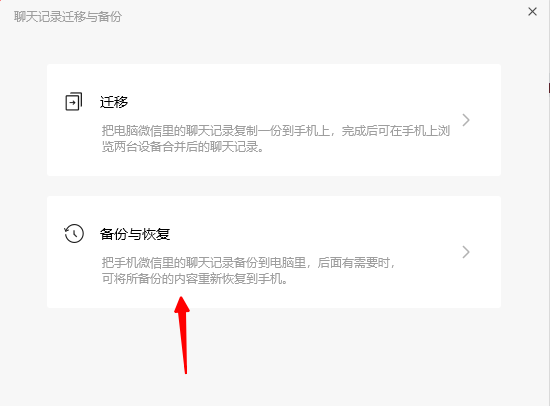
Task: Click the line 览两台设备合并后的聊天记录
Action: [x=183, y=147]
